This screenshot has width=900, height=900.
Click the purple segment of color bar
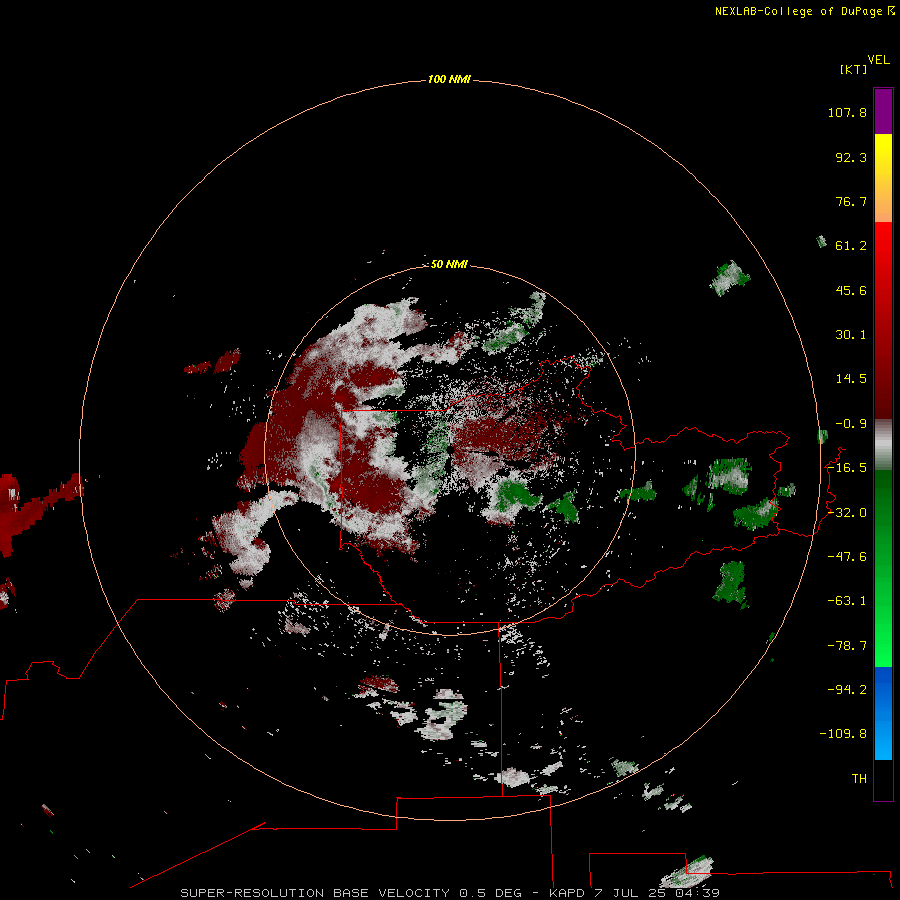pos(883,111)
